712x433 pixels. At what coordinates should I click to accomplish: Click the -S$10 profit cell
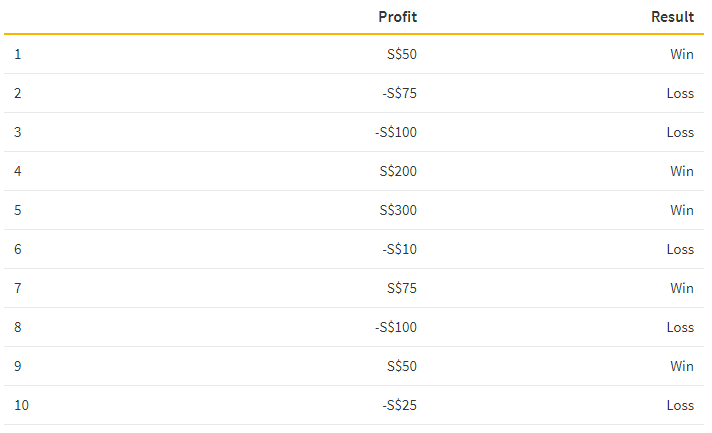(399, 249)
